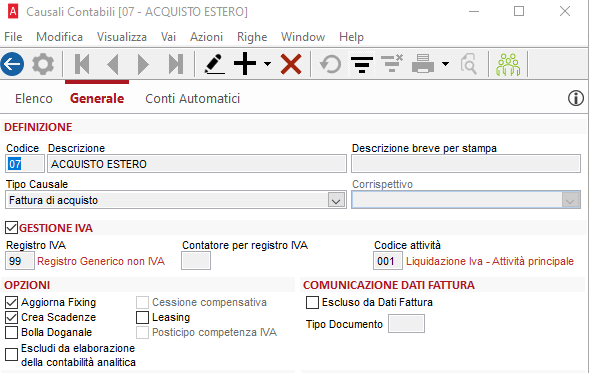The image size is (589, 373).
Task: Open the Window menu
Action: coord(303,37)
